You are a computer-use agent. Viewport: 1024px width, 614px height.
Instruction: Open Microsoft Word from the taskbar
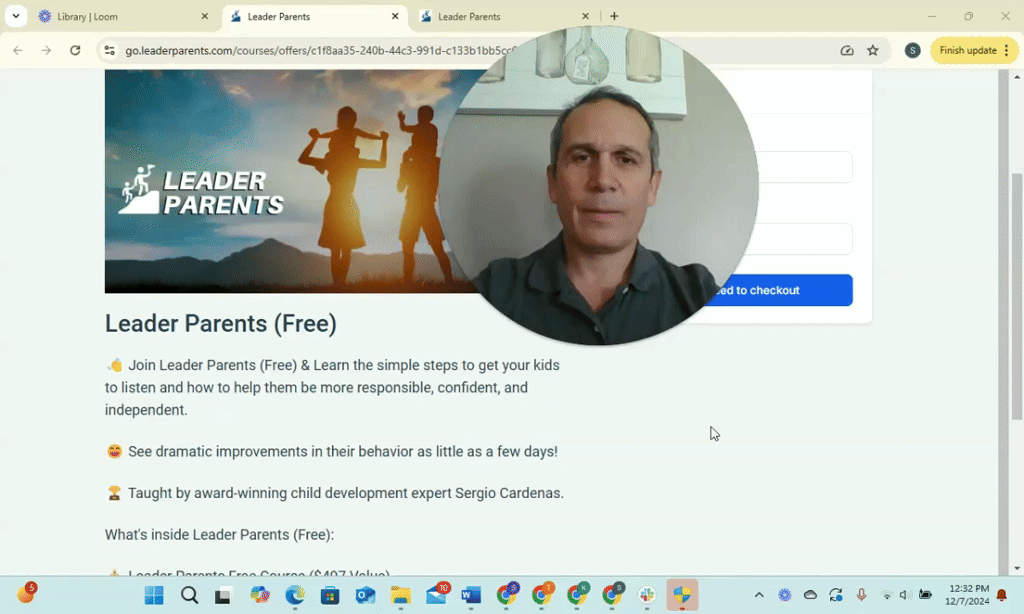coord(471,595)
